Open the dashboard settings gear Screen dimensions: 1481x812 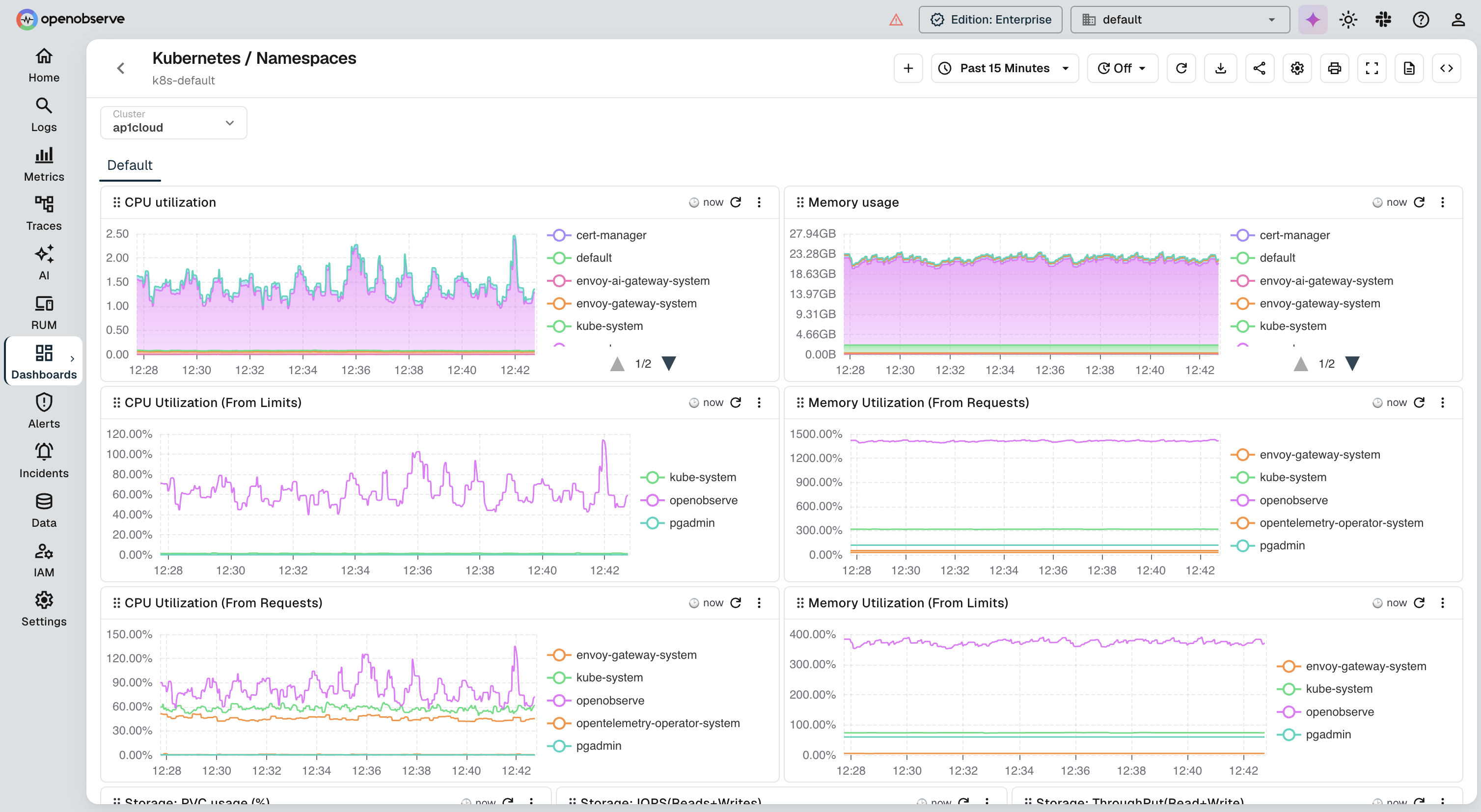pyautogui.click(x=1297, y=68)
